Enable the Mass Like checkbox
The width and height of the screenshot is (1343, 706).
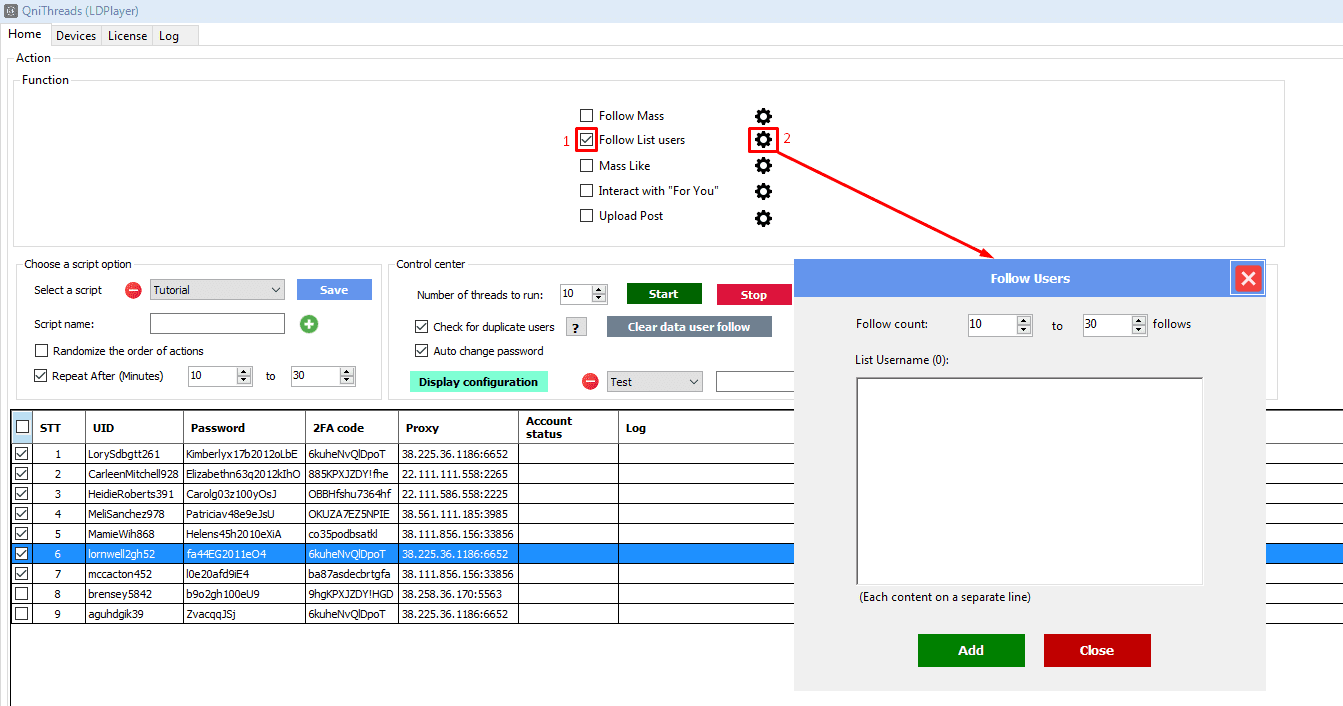pyautogui.click(x=587, y=166)
